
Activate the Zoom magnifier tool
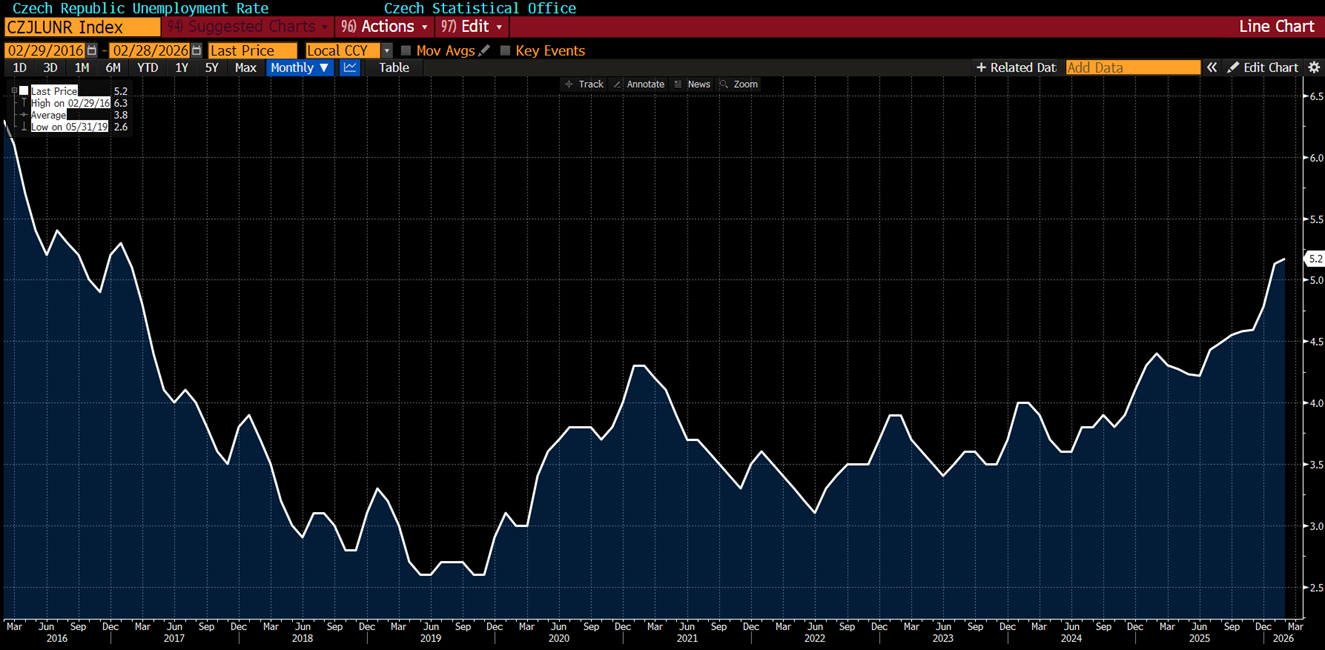739,84
